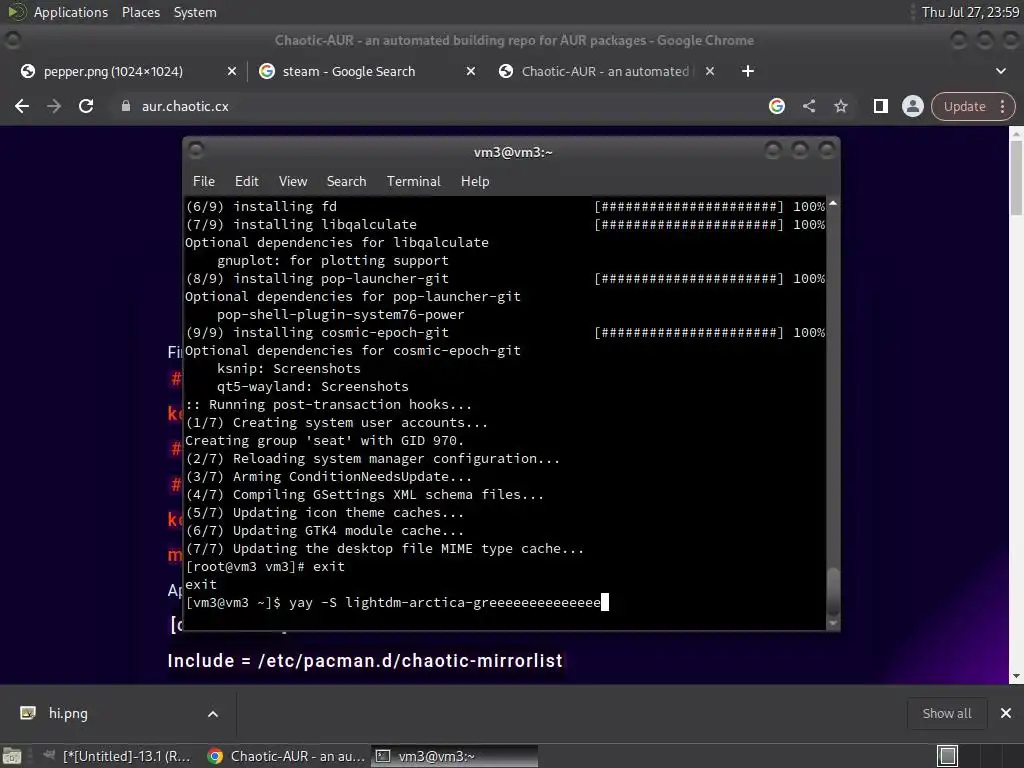Open terminal Search menu
The image size is (1024, 768).
pyautogui.click(x=346, y=182)
